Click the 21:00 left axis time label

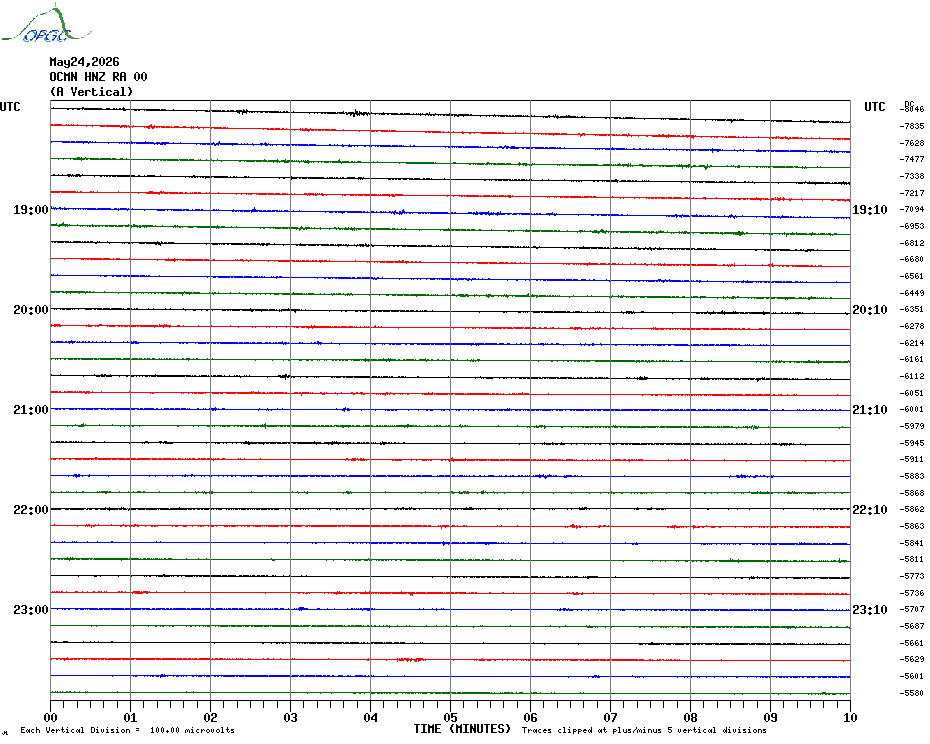(31, 410)
